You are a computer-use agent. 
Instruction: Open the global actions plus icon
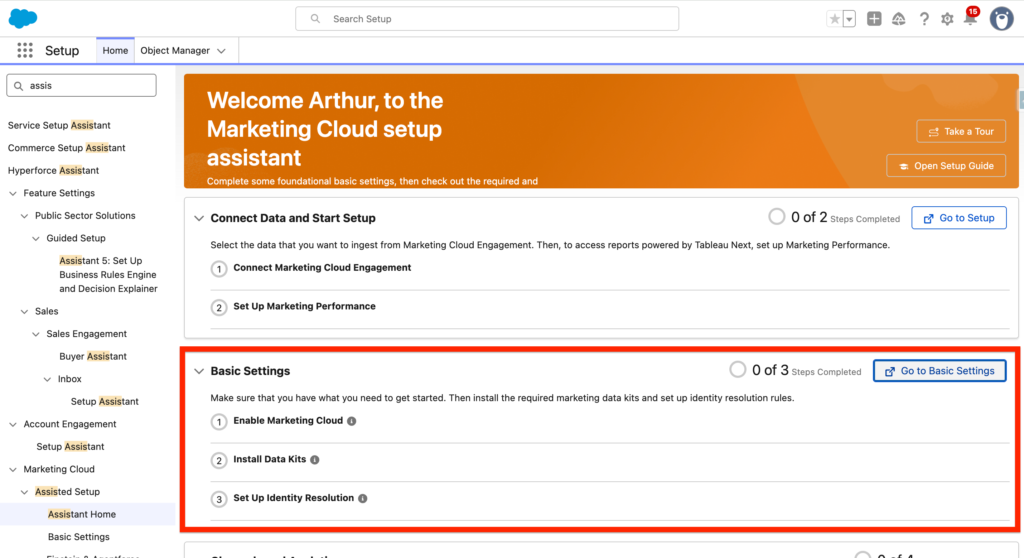pos(874,19)
